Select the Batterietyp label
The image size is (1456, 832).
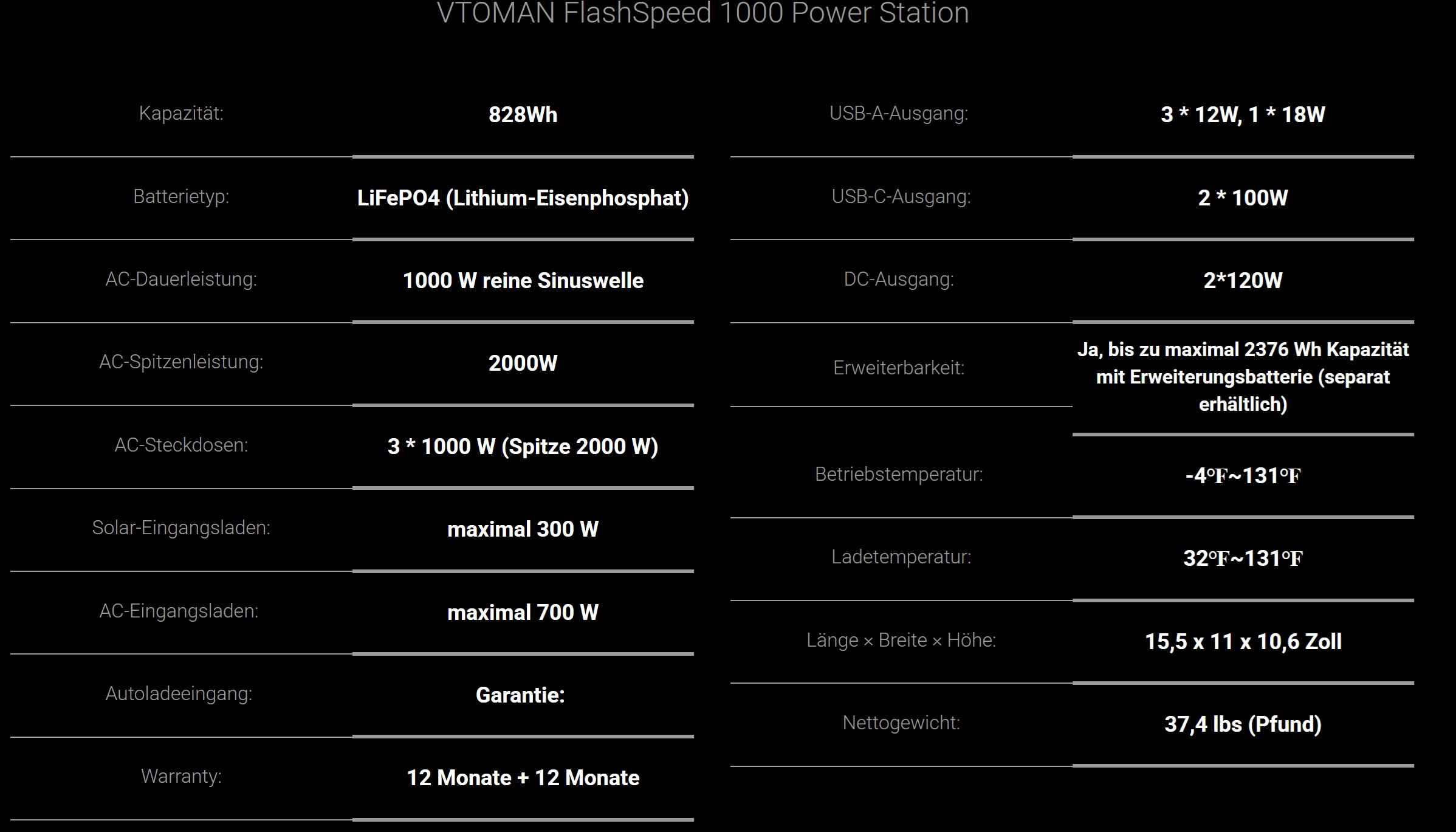[x=181, y=196]
